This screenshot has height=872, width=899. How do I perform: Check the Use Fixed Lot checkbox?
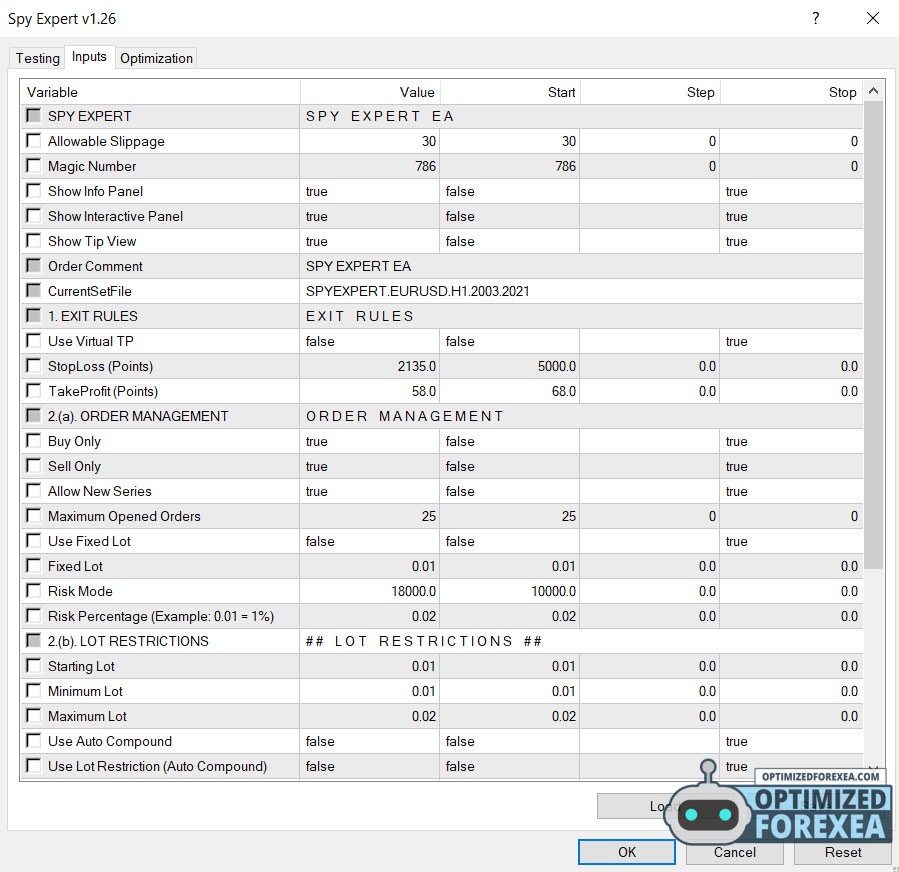tap(34, 541)
